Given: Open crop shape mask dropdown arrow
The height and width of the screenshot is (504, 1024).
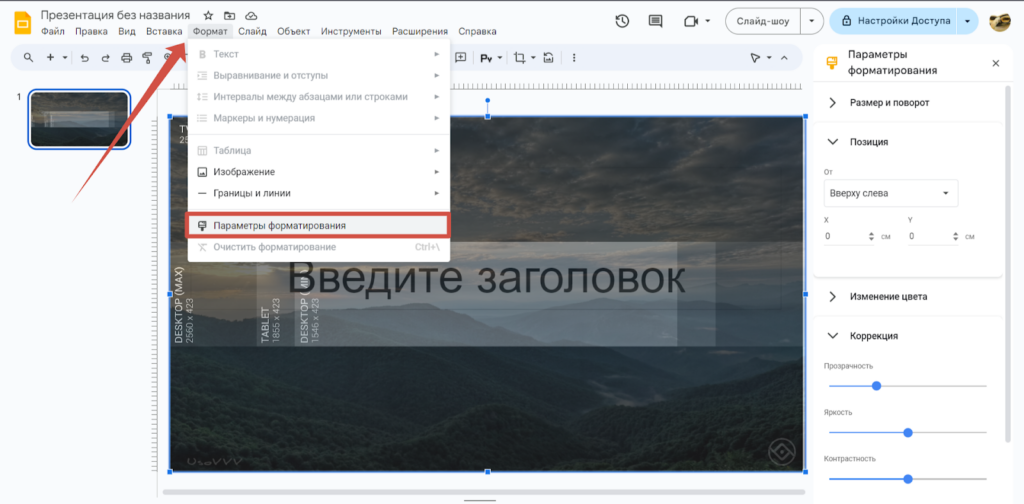Looking at the screenshot, I should point(534,57).
